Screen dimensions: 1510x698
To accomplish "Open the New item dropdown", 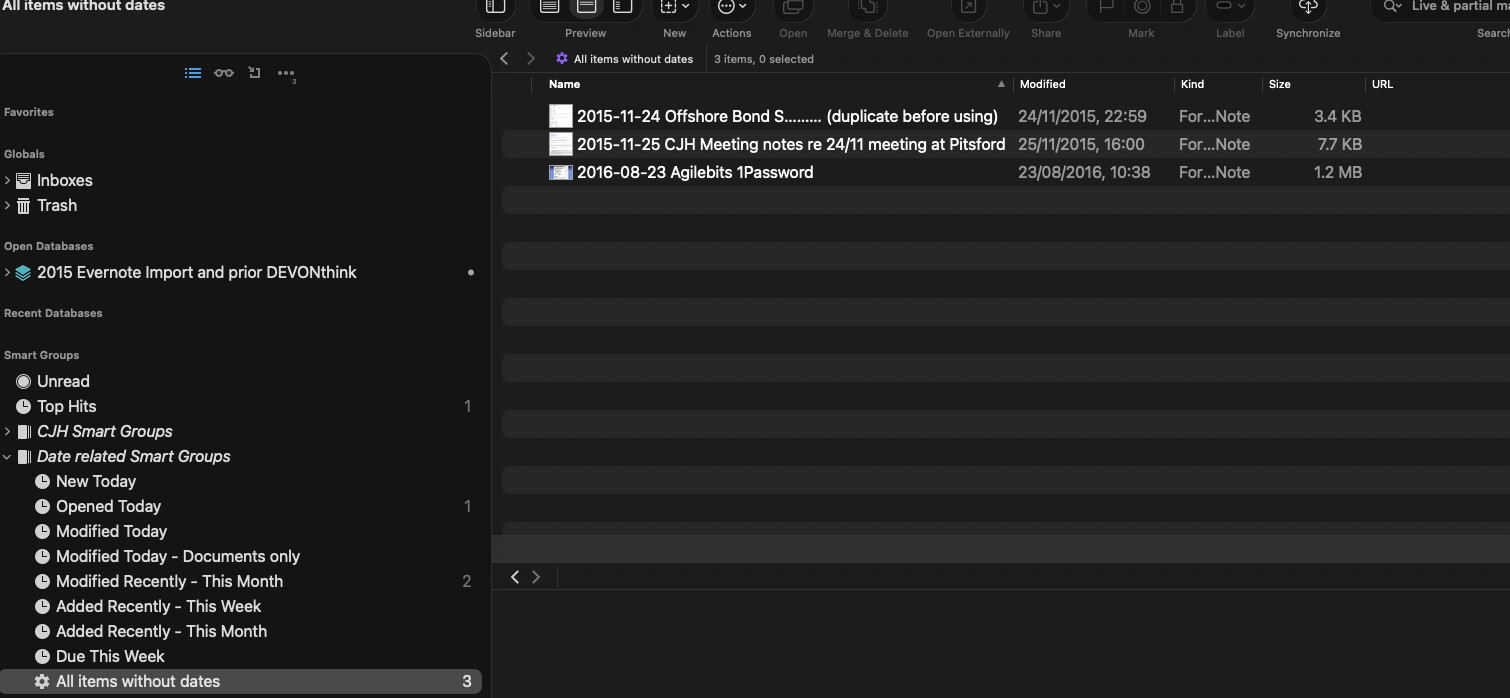I will pyautogui.click(x=675, y=8).
